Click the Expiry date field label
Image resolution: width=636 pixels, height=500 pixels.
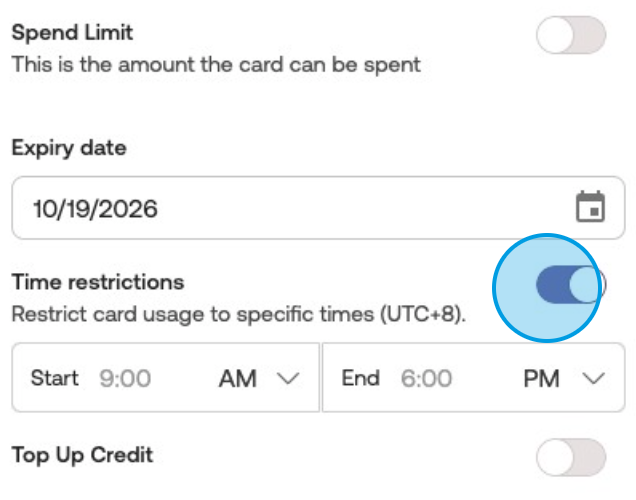[x=69, y=148]
